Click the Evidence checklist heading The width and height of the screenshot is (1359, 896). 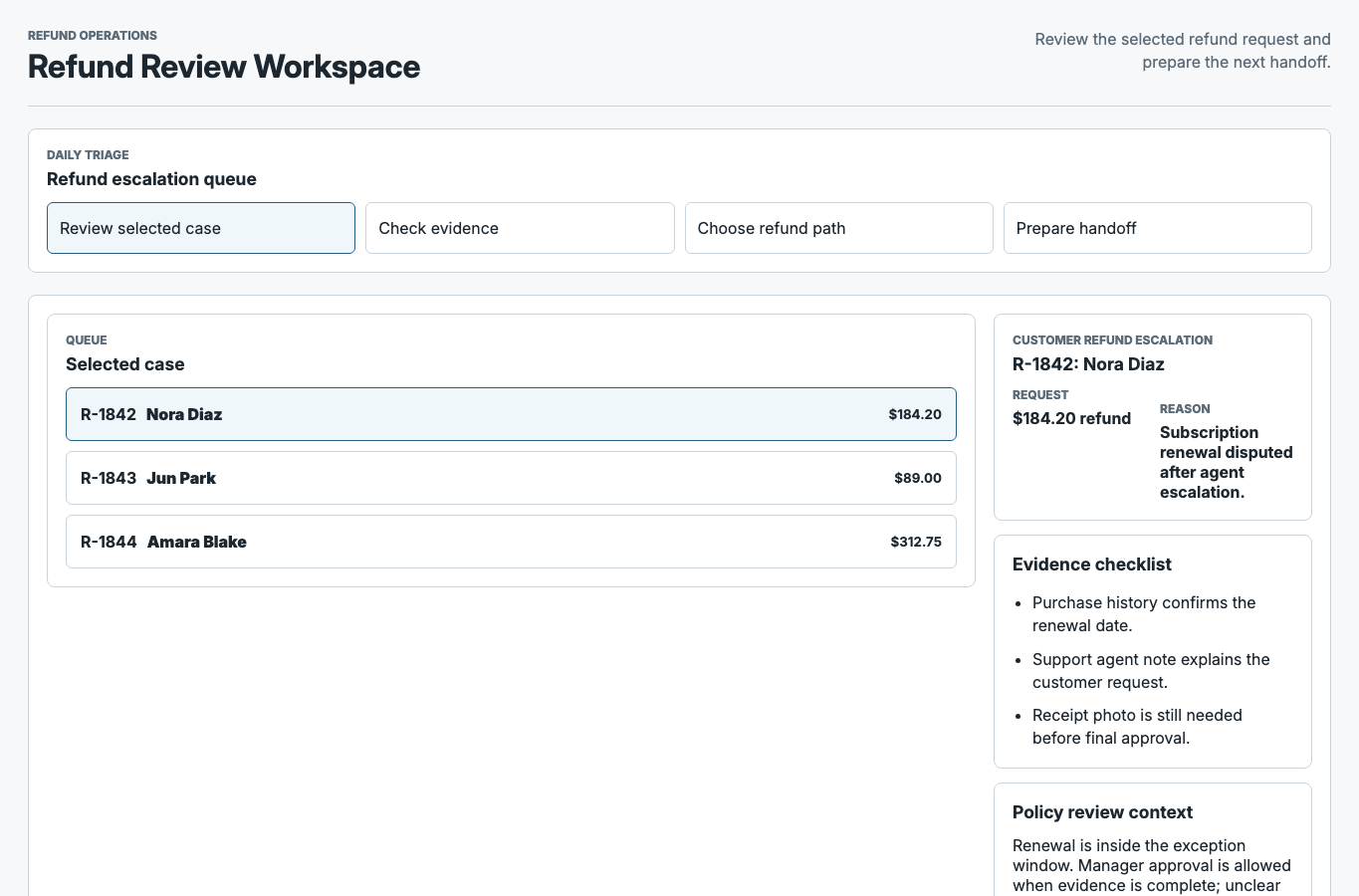tap(1092, 564)
